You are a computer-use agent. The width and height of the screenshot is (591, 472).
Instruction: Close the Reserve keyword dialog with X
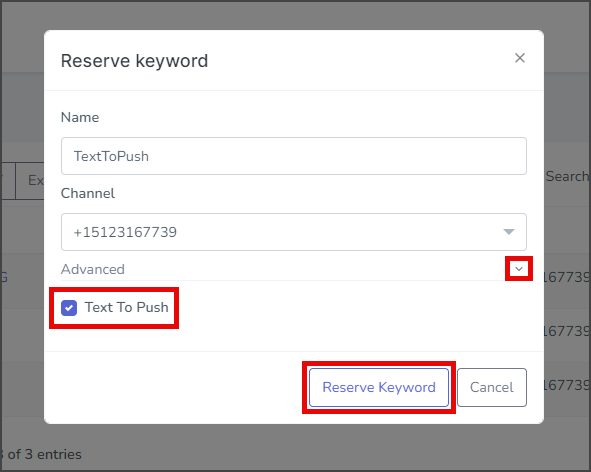point(520,58)
